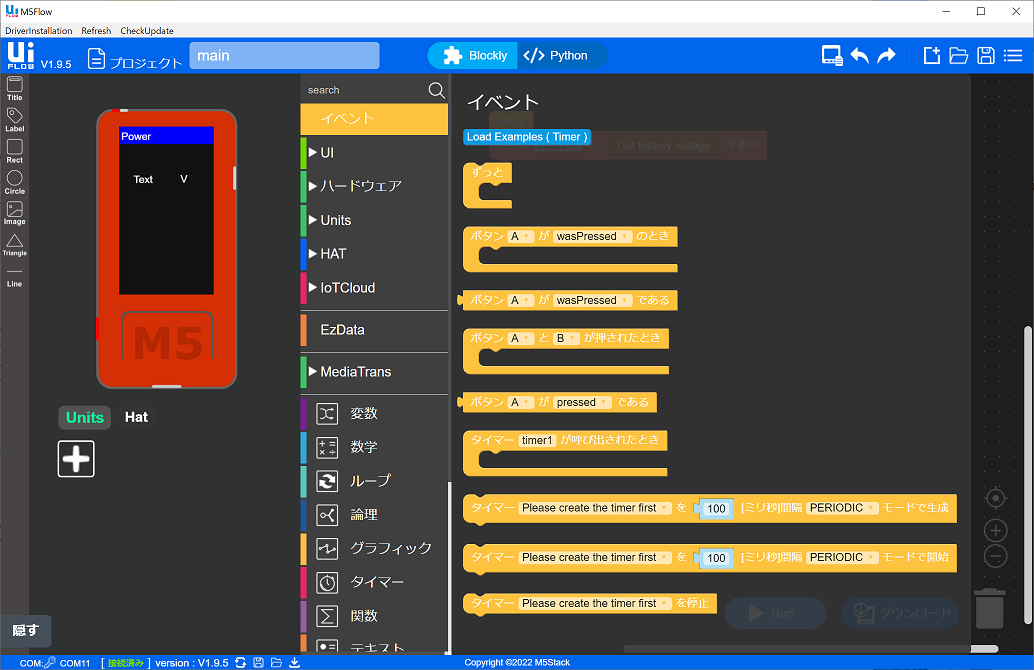Expand the HAT block category
The image size is (1034, 670).
374,254
